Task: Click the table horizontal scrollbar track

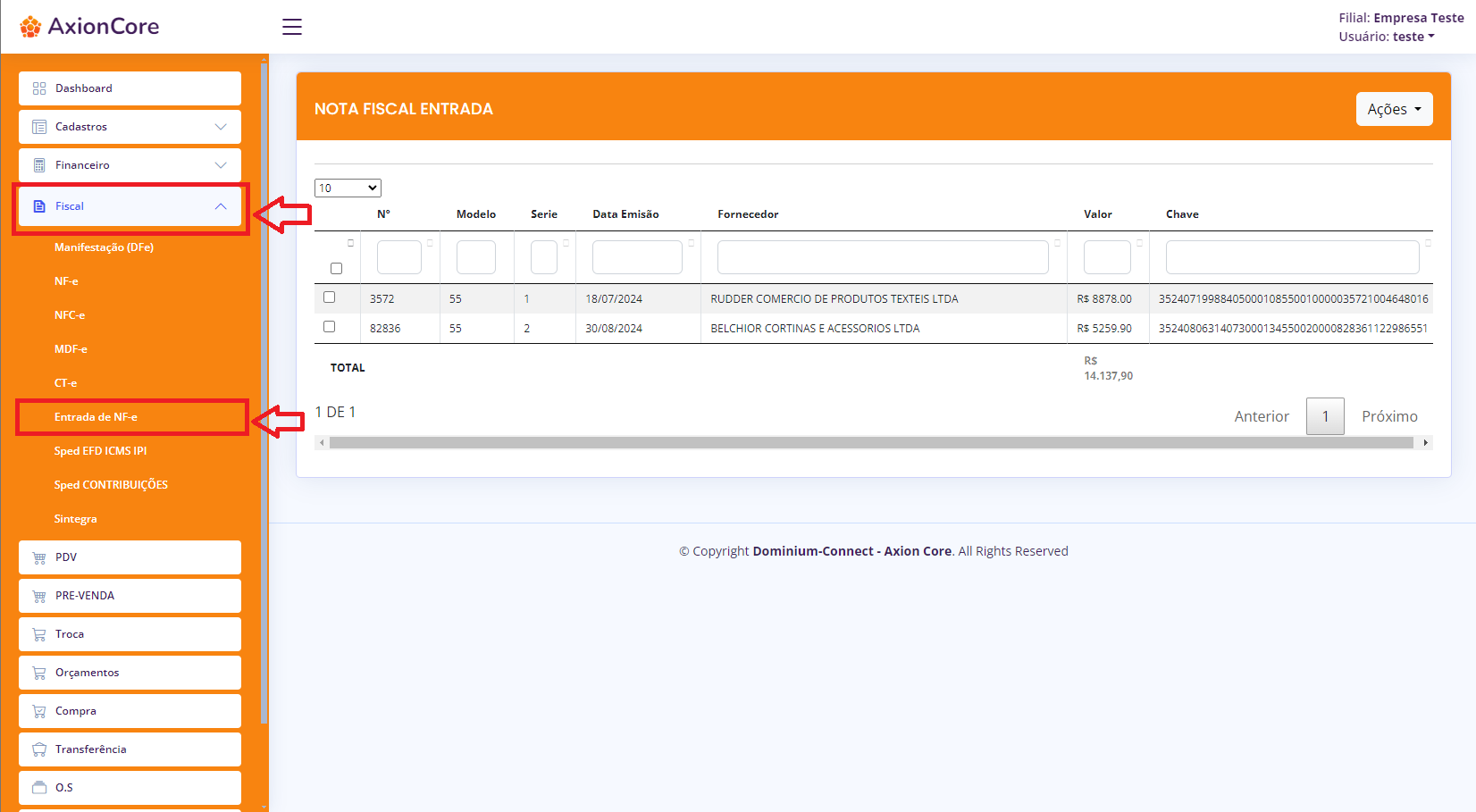Action: coord(871,442)
